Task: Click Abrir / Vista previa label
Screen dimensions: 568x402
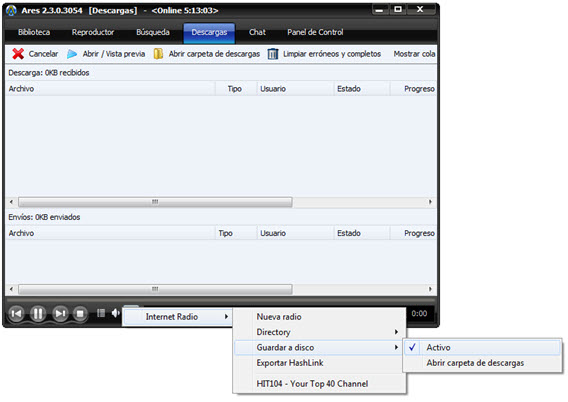Action: pyautogui.click(x=114, y=54)
